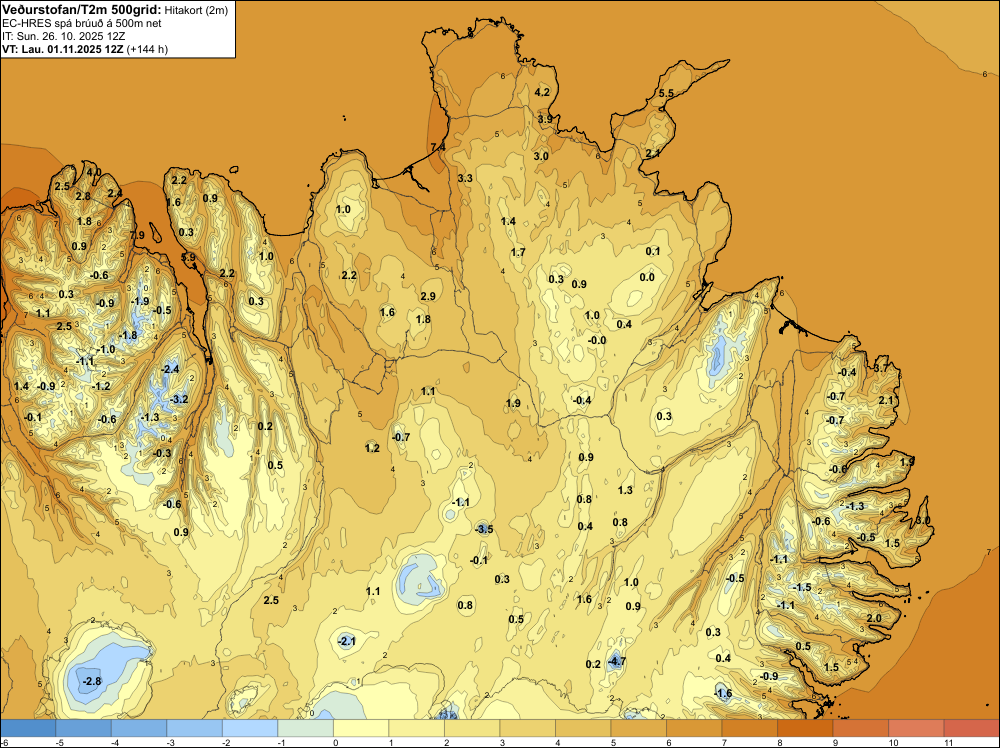
Task: Click 'EC-HRES spá brúuð á 500m net' line
Action: [82, 23]
